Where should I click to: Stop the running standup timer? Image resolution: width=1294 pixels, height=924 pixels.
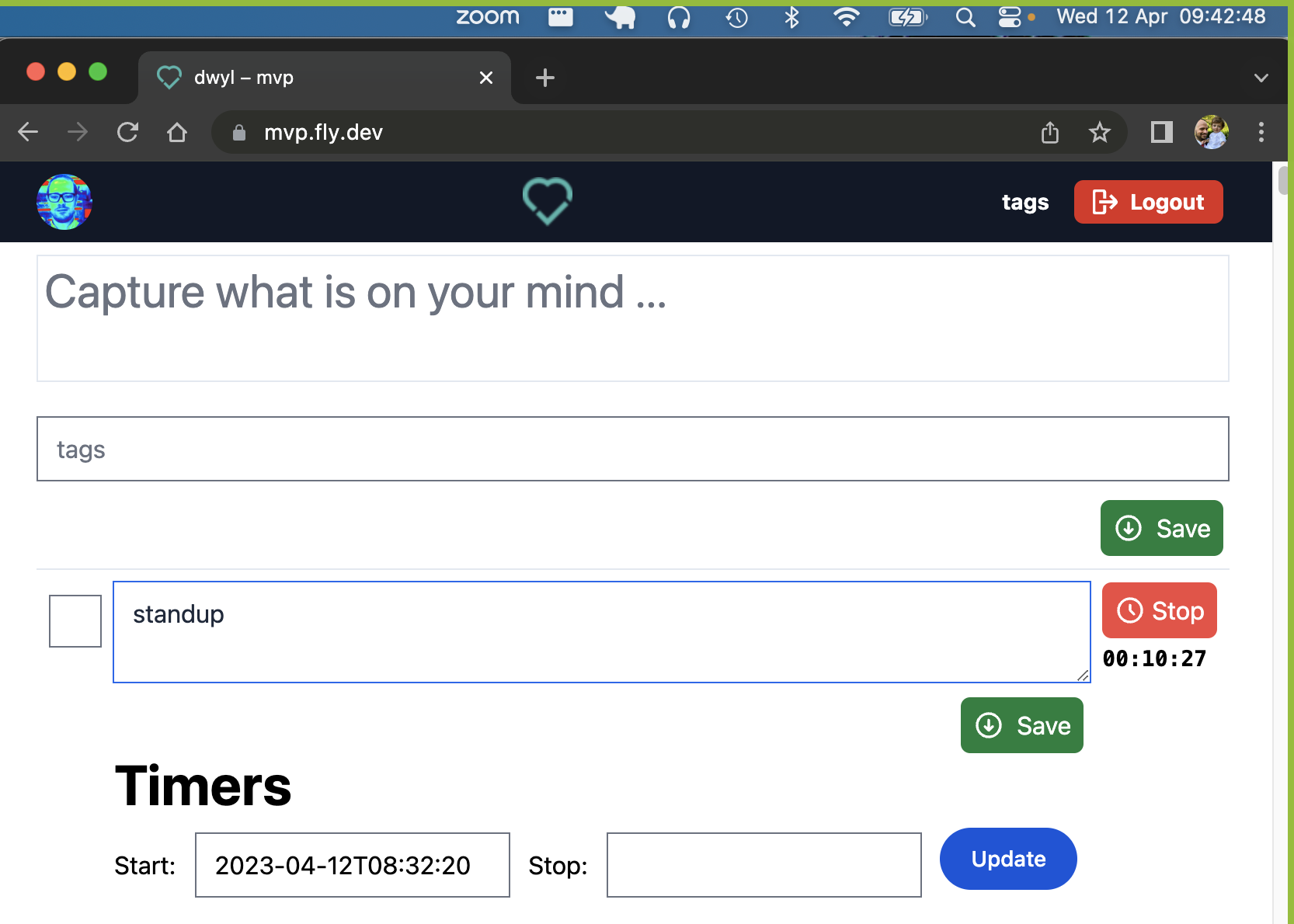tap(1159, 610)
